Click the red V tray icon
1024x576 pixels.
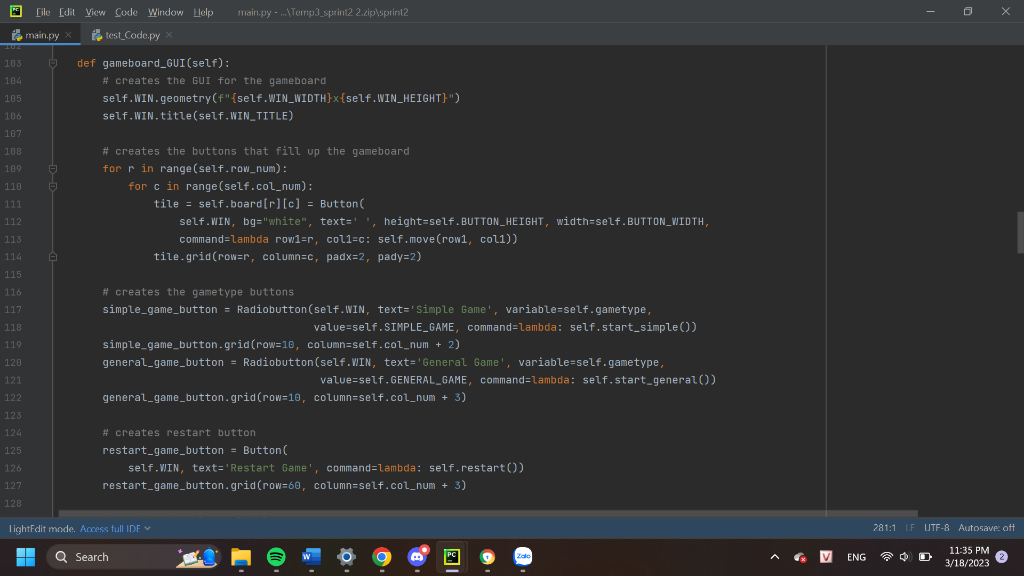826,556
